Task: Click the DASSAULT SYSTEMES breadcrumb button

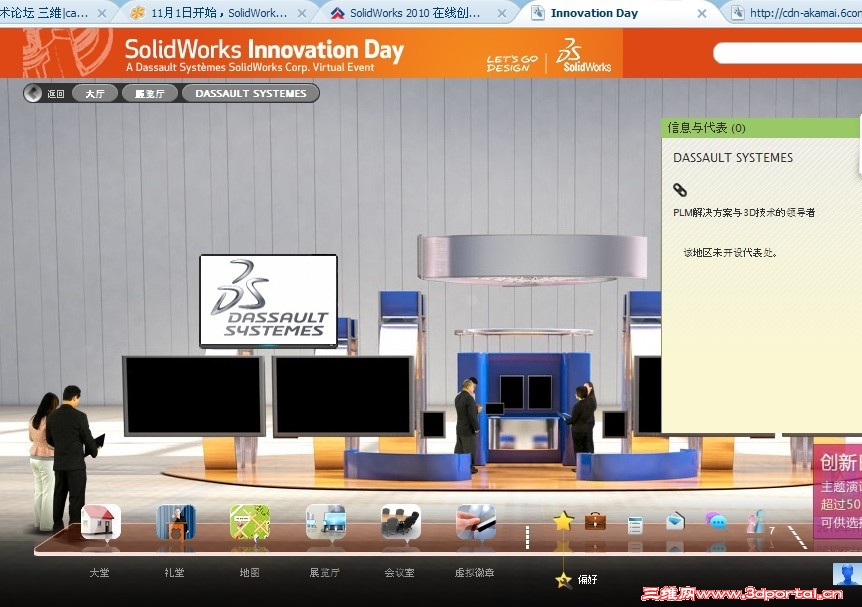Action: click(251, 93)
